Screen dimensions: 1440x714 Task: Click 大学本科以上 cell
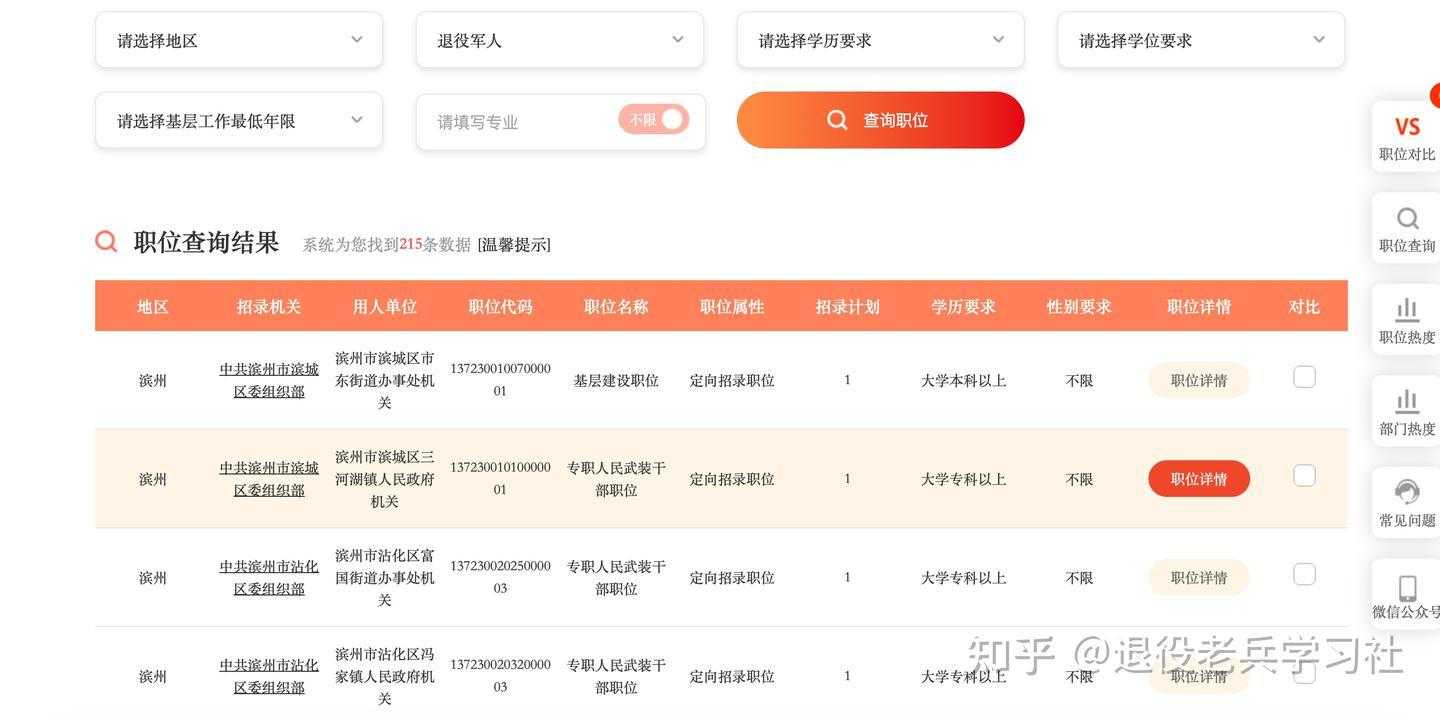[x=963, y=380]
